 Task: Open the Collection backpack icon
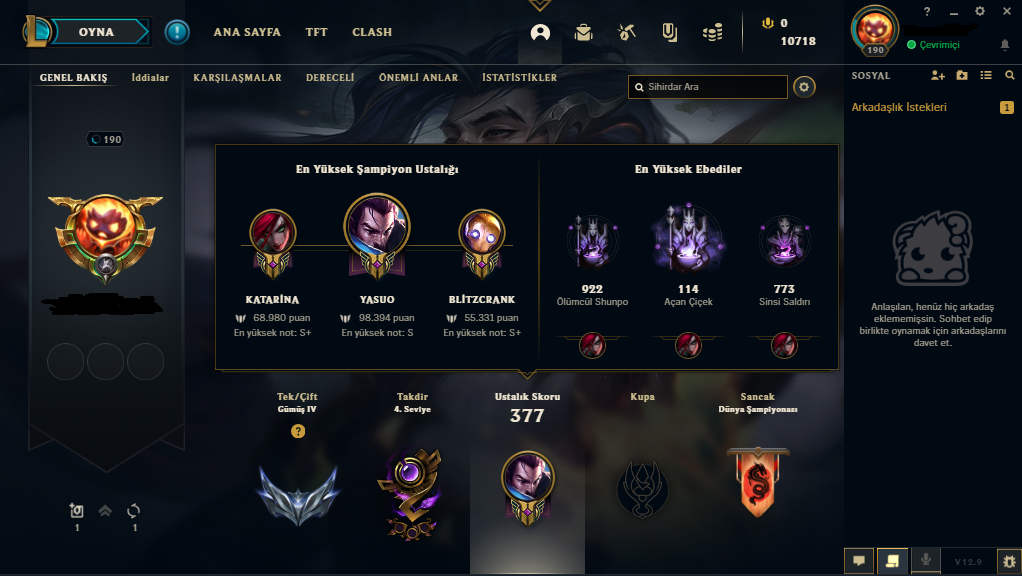583,32
